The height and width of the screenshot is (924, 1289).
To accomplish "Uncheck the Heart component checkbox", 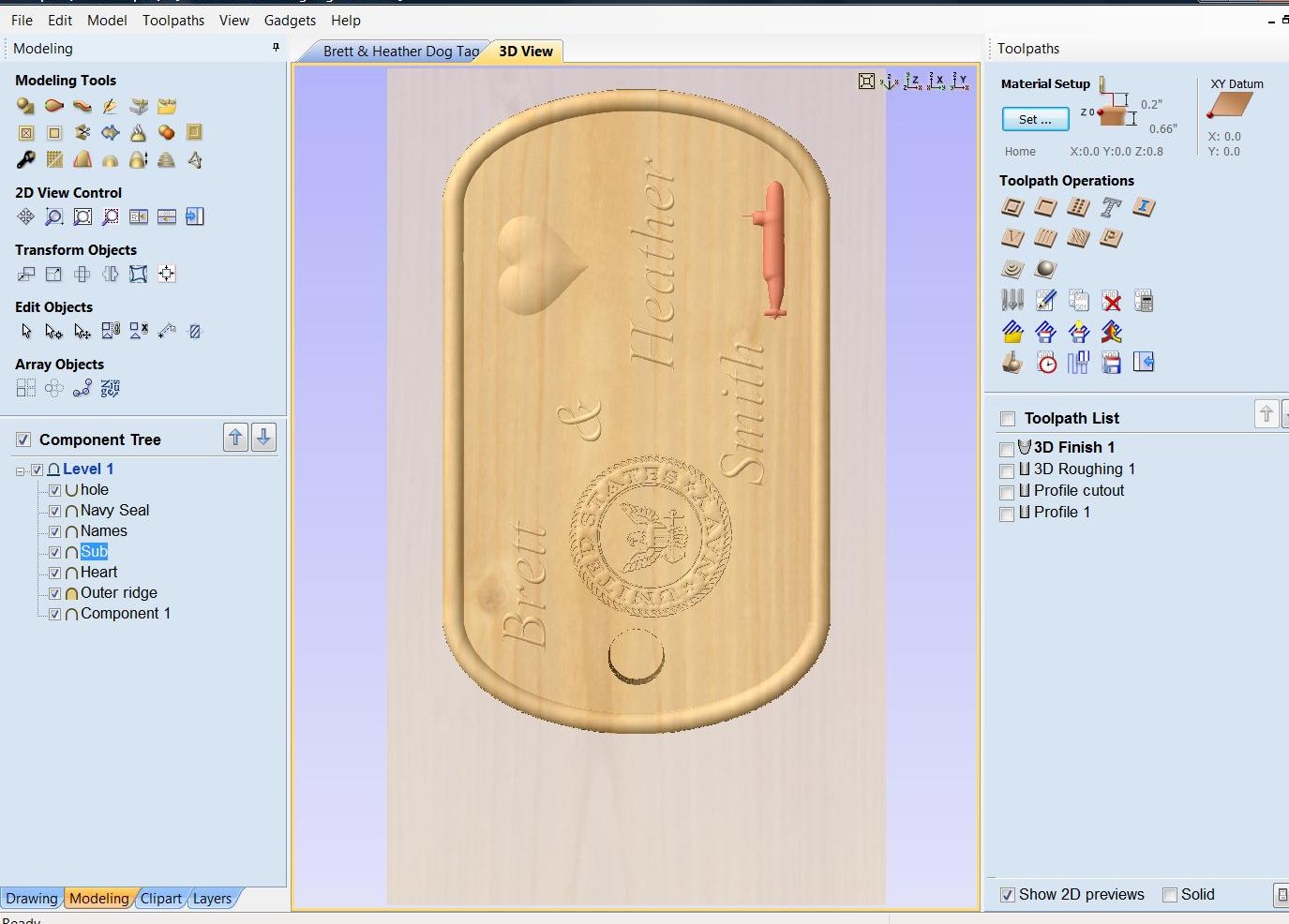I will coord(54,573).
